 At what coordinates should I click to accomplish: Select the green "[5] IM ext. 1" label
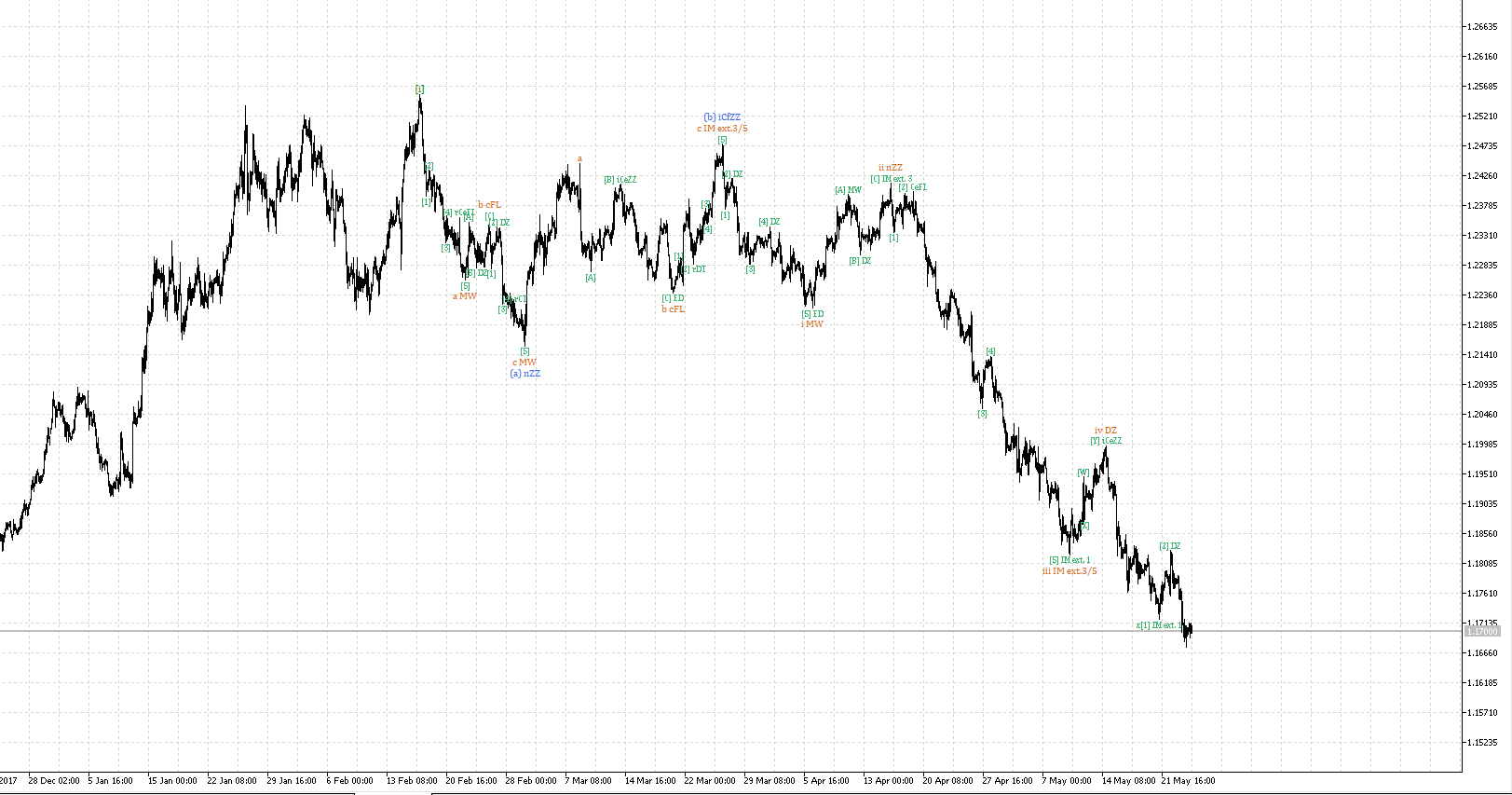[1069, 560]
